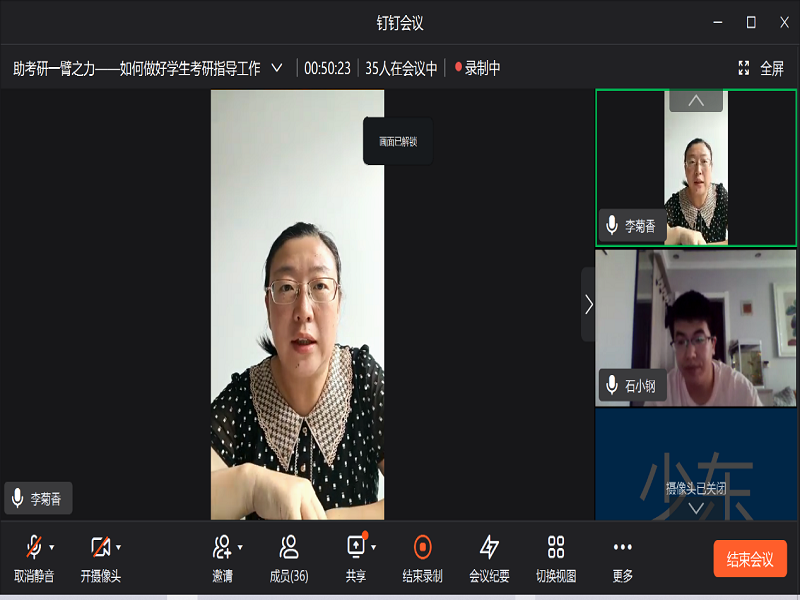Select 李菊香 thumbnail in the sidebar
This screenshot has width=800, height=600.
click(696, 167)
